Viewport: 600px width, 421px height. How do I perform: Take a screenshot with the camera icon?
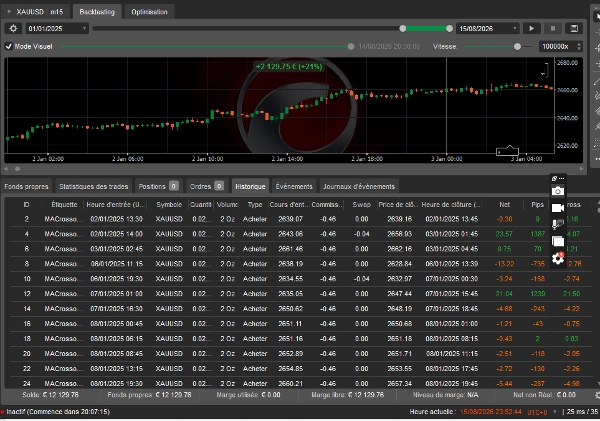coord(558,191)
